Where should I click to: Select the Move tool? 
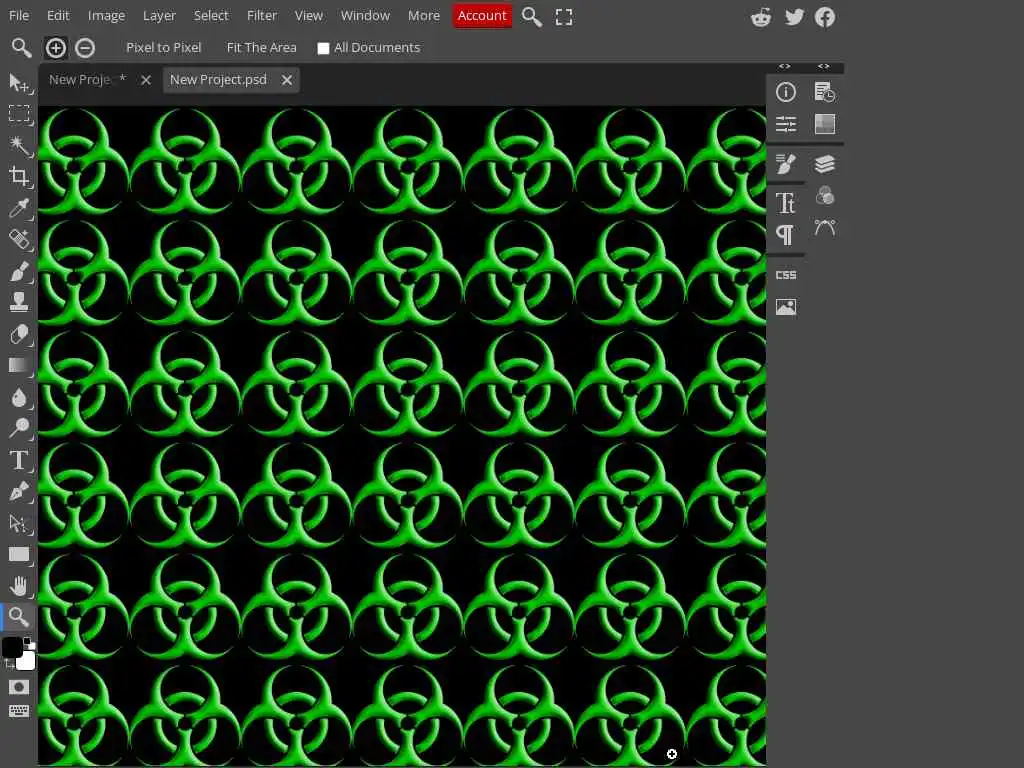tap(18, 83)
